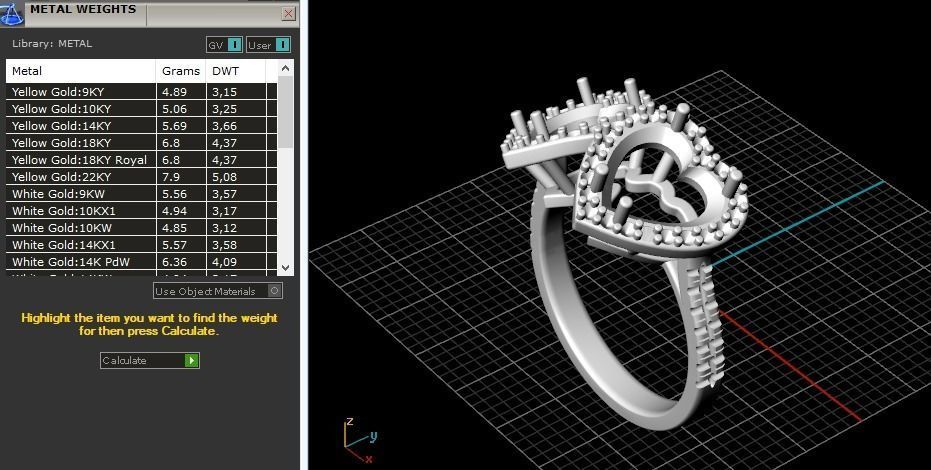Screen dimensions: 931x470
Task: Select White Gold:10KX1 row
Action: (141, 211)
